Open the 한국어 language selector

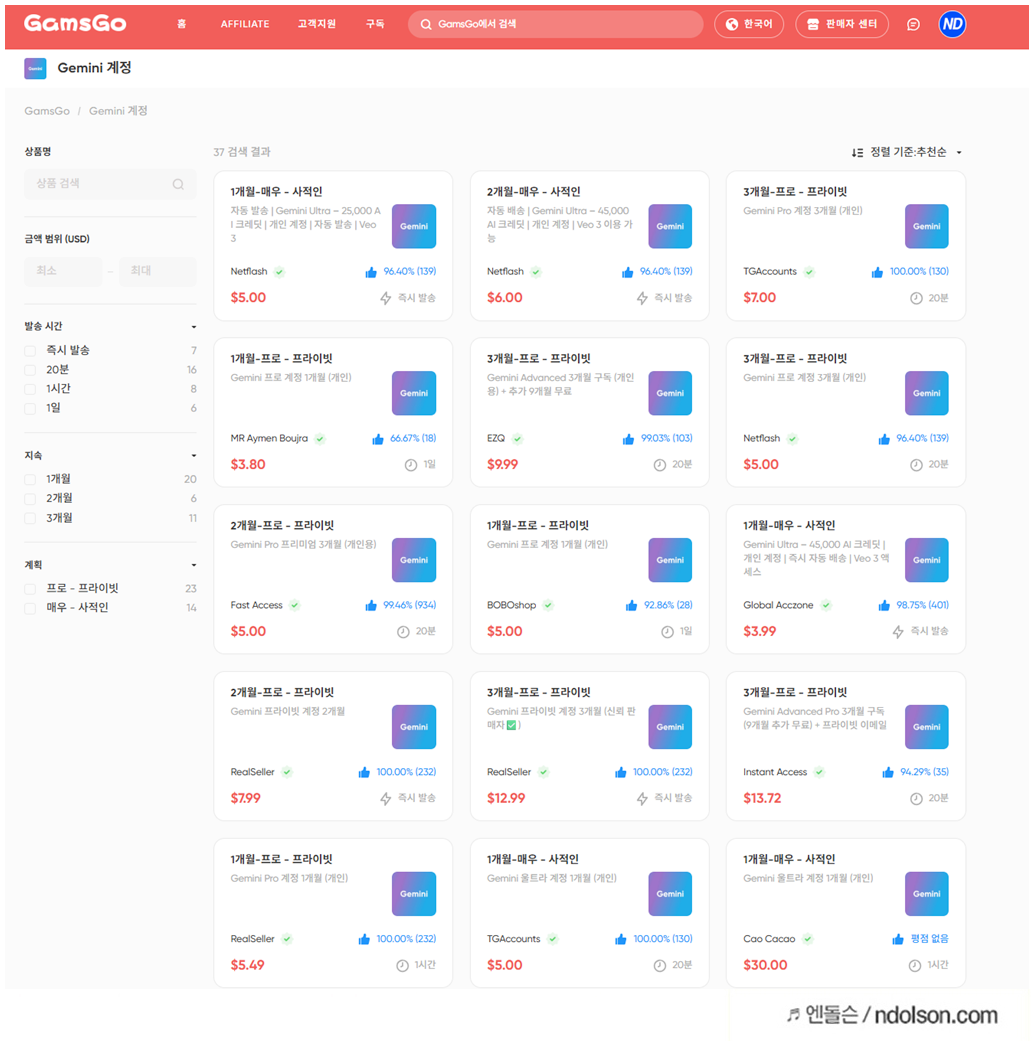point(748,24)
